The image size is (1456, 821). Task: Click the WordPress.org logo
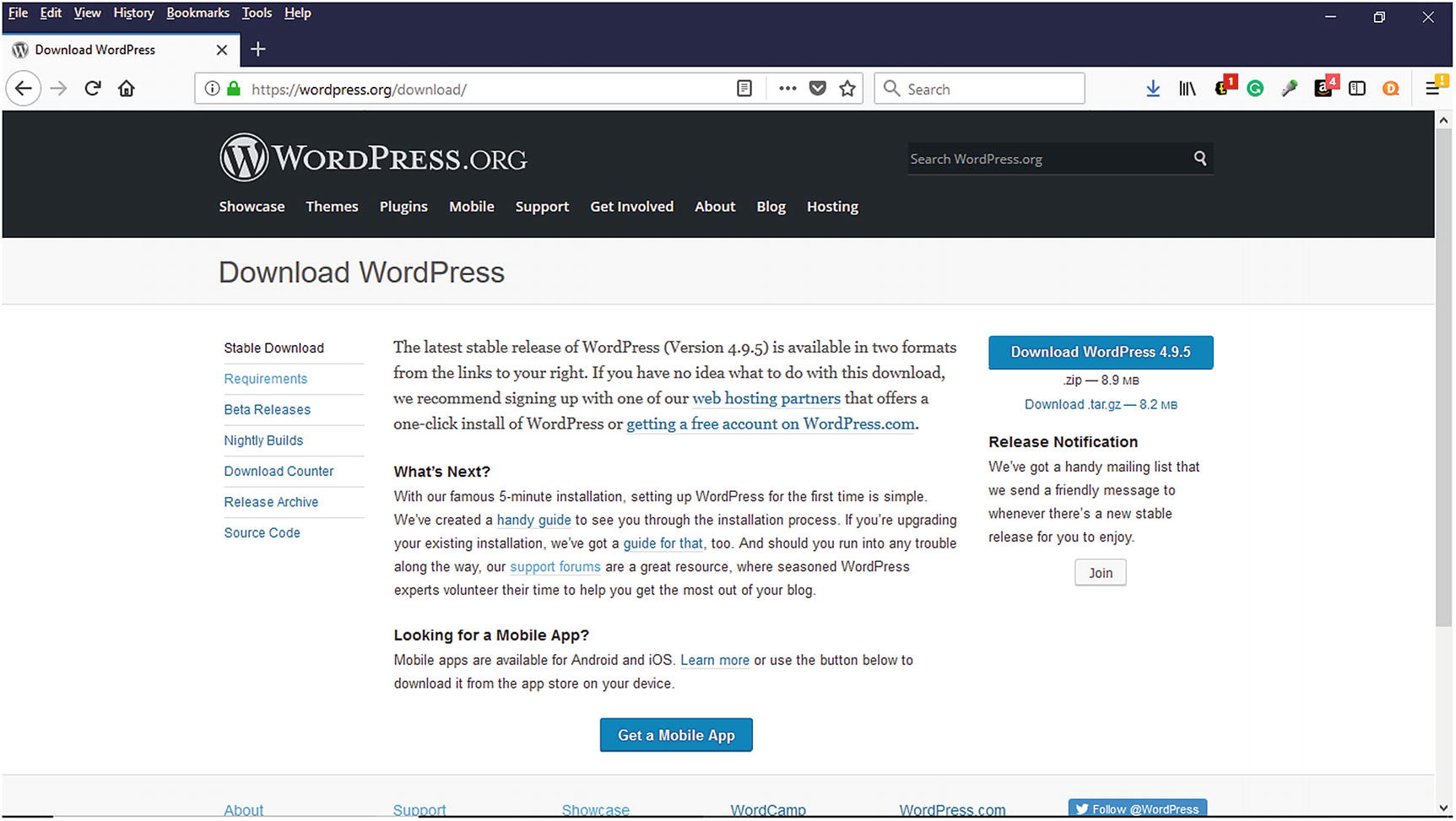(373, 158)
